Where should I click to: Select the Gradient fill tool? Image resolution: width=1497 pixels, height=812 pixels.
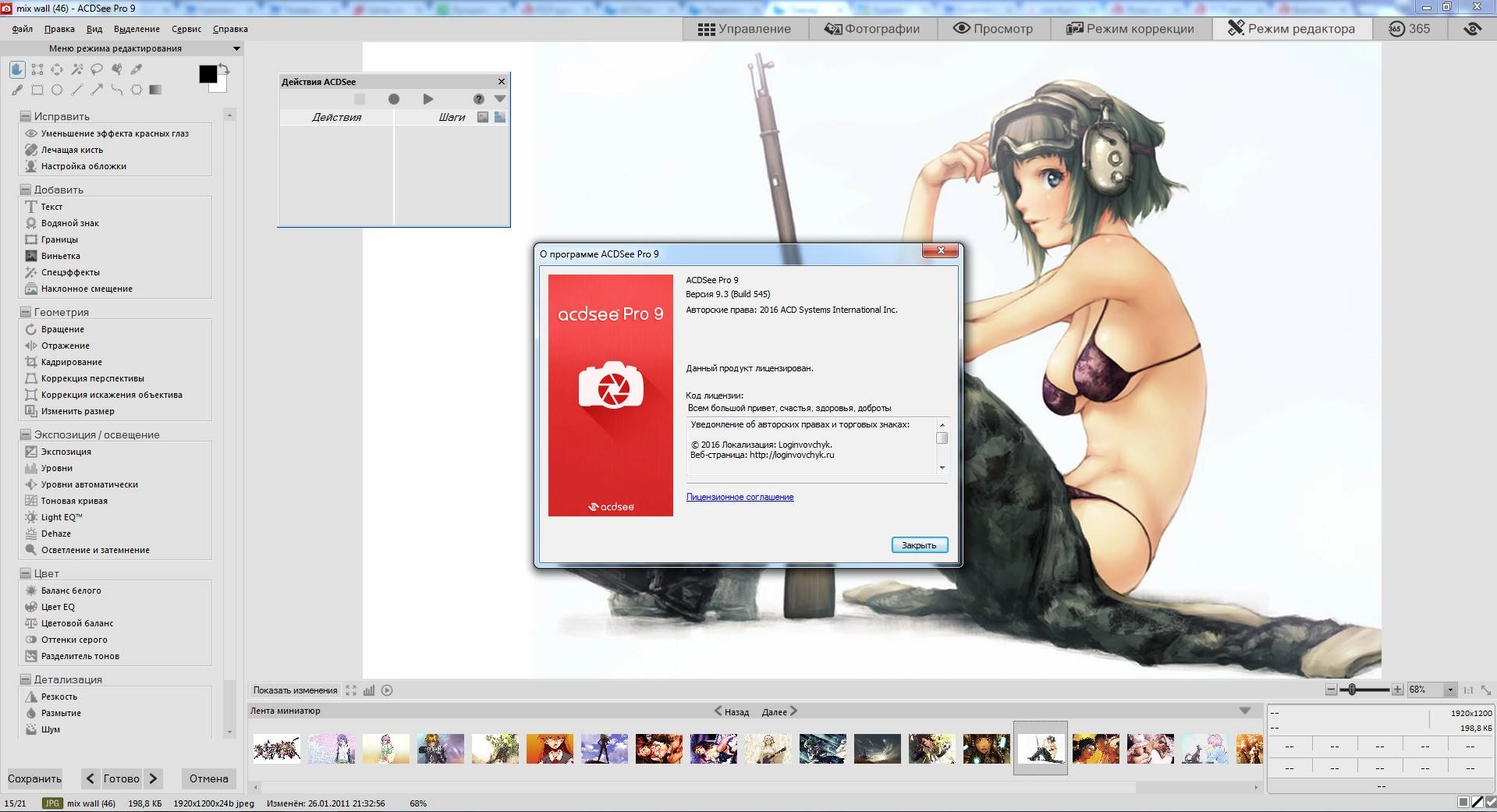point(156,90)
